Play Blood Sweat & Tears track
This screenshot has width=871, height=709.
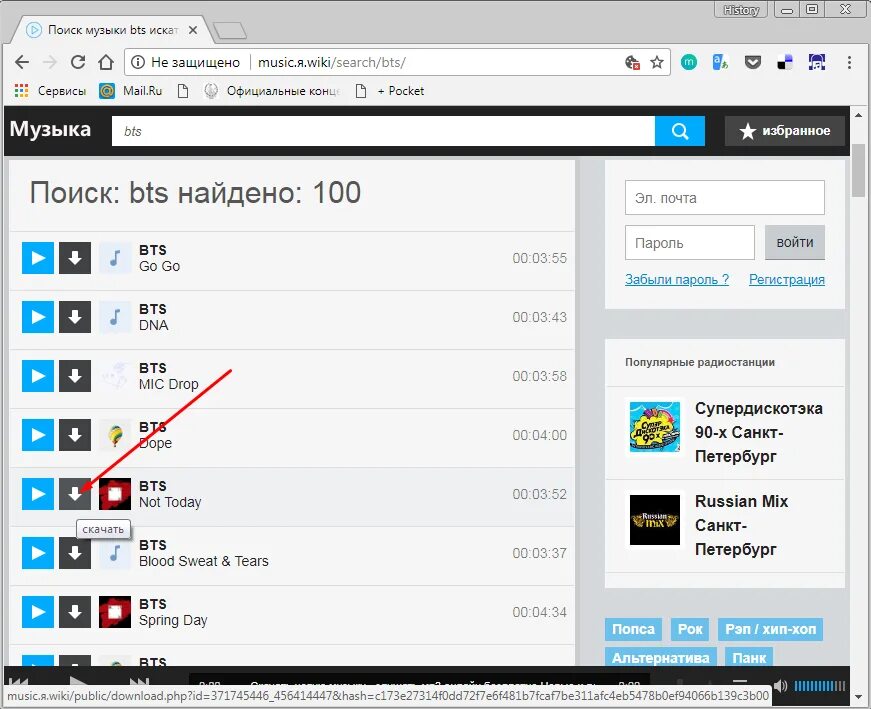point(38,553)
